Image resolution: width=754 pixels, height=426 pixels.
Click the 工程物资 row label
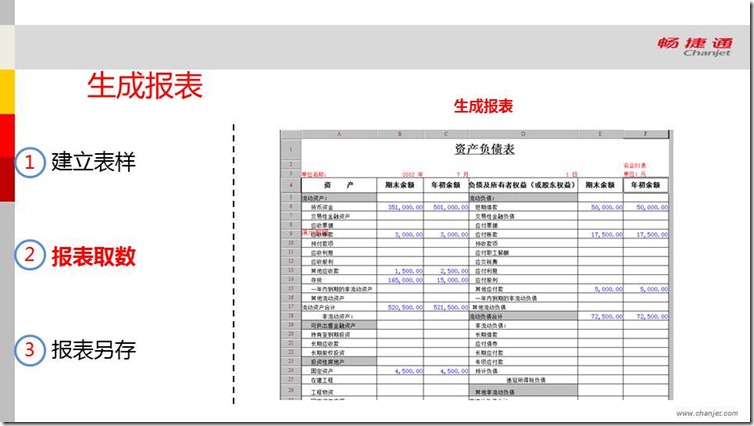[x=321, y=392]
